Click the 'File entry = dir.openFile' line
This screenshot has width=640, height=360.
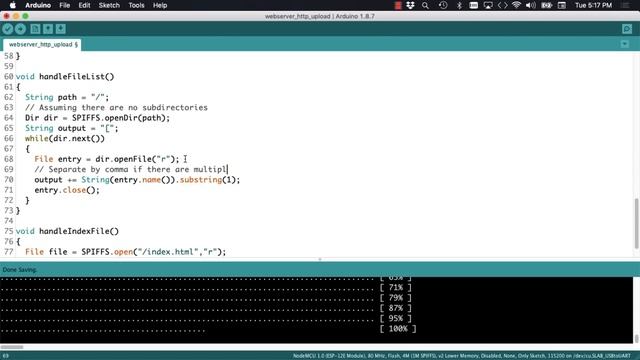(107, 159)
